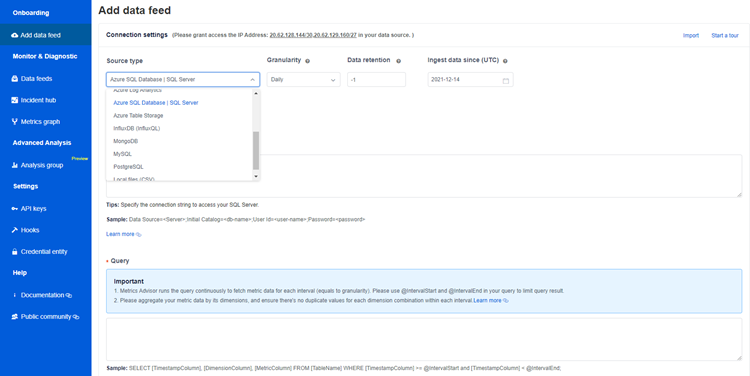This screenshot has width=750, height=376.
Task: Click the Credential entity lock icon
Action: pyautogui.click(x=14, y=252)
